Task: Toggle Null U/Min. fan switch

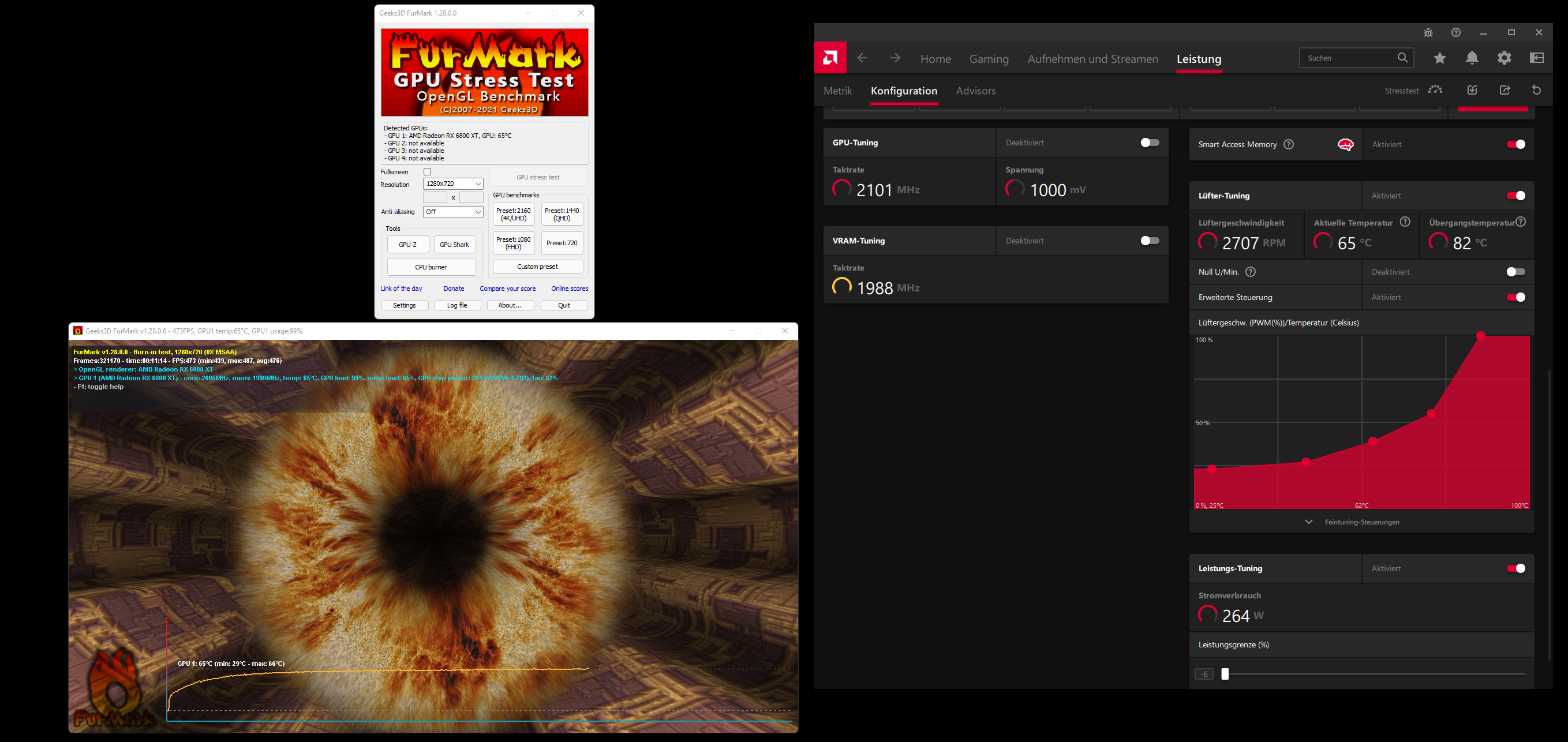Action: point(1515,272)
